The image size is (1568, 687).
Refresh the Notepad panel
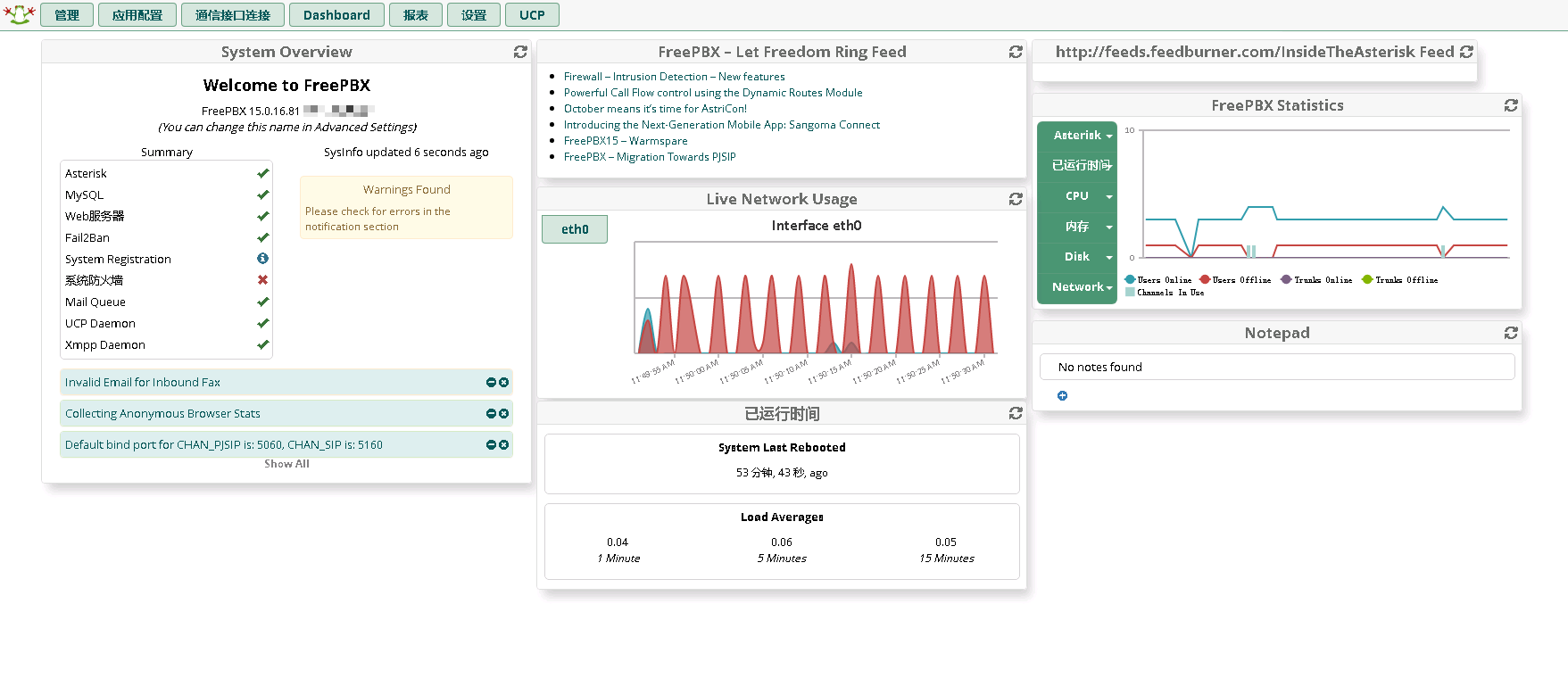click(1511, 333)
